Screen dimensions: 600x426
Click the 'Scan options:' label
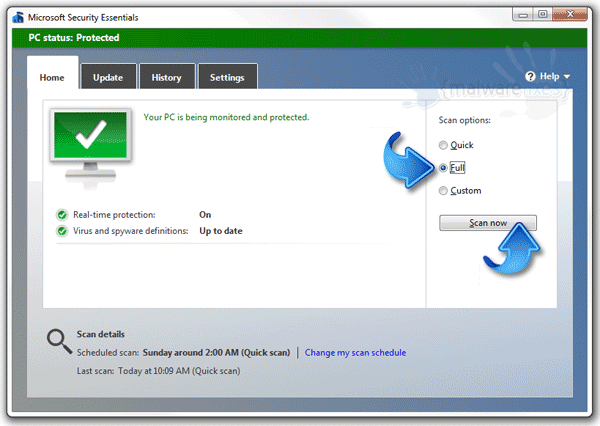(465, 120)
